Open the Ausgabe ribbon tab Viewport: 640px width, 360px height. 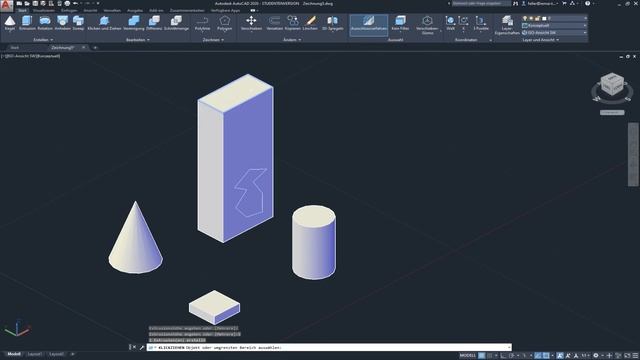[135, 10]
